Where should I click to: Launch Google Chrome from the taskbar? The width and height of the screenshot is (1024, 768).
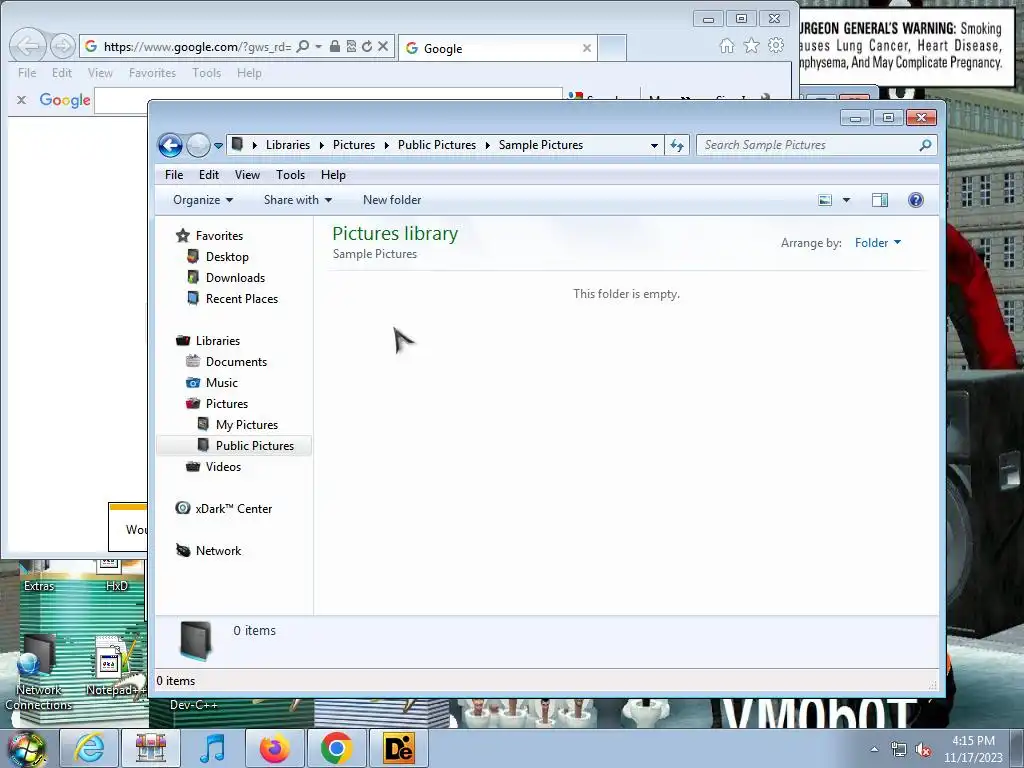click(x=336, y=748)
